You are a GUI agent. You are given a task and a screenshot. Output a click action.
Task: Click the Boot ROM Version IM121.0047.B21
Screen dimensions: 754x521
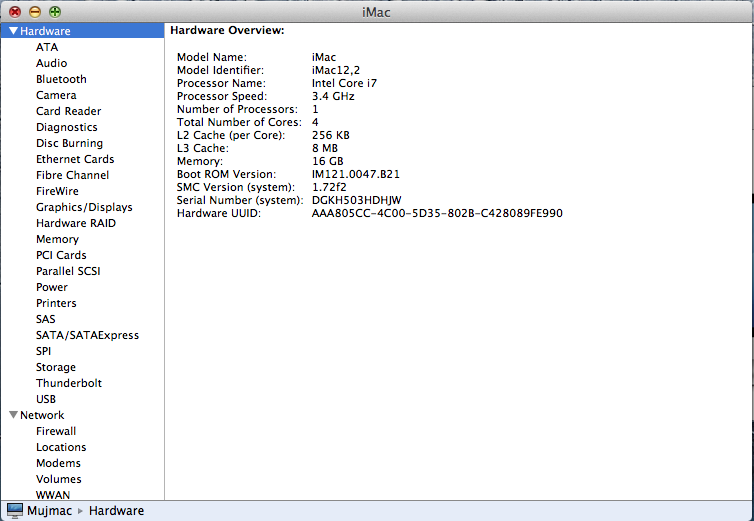[x=355, y=174]
